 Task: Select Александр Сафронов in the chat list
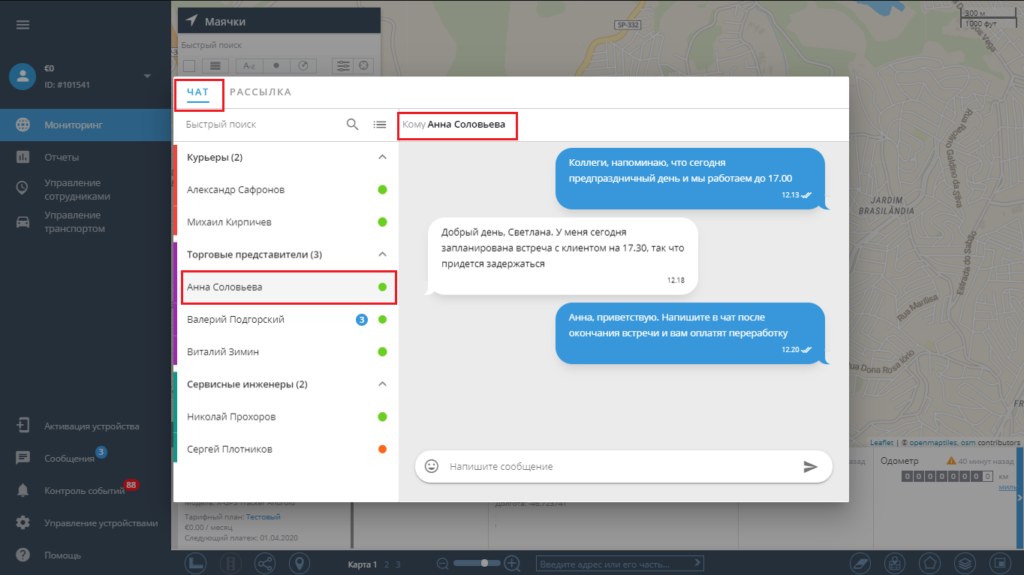click(286, 189)
